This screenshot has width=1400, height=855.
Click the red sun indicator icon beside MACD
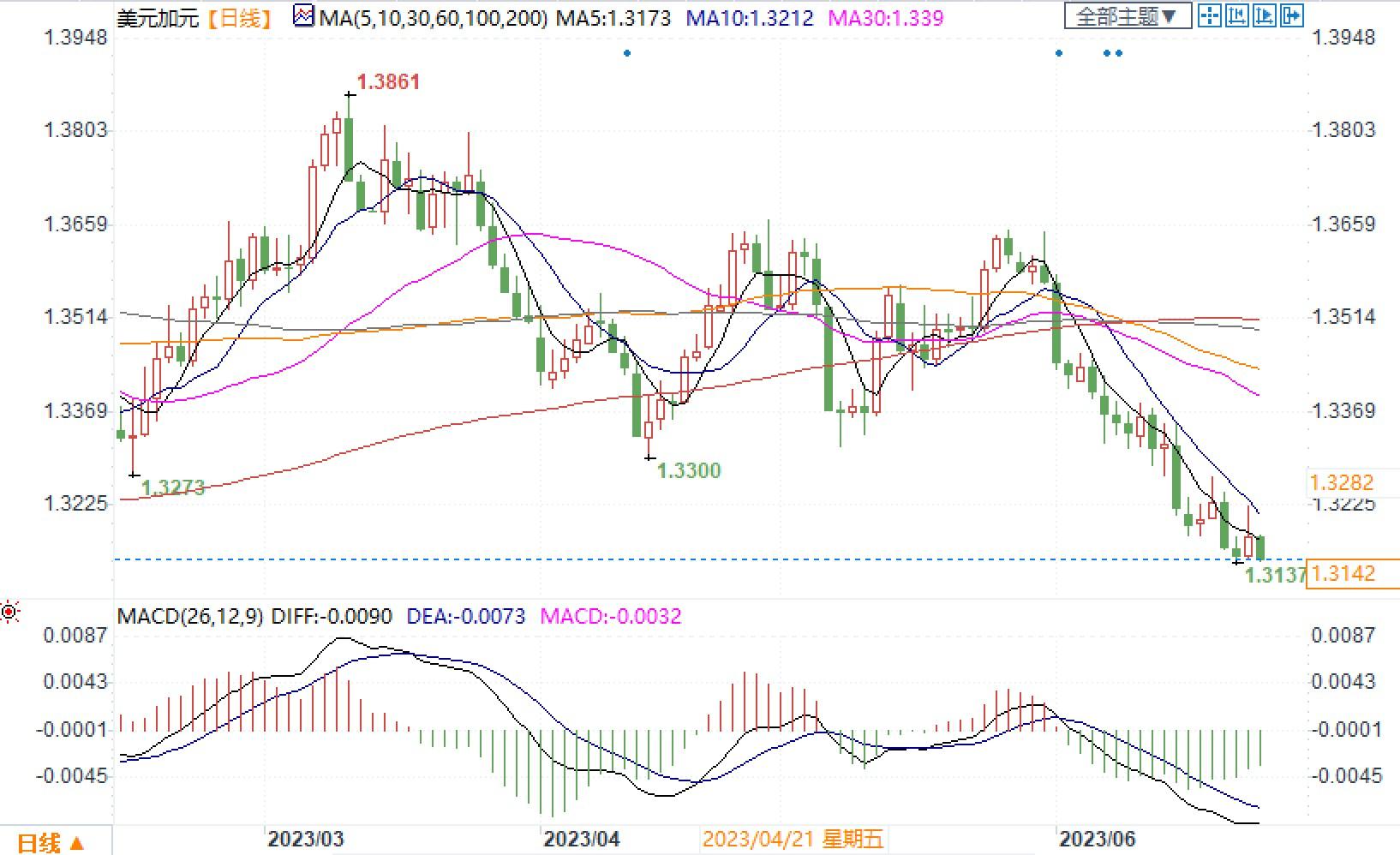[9, 613]
